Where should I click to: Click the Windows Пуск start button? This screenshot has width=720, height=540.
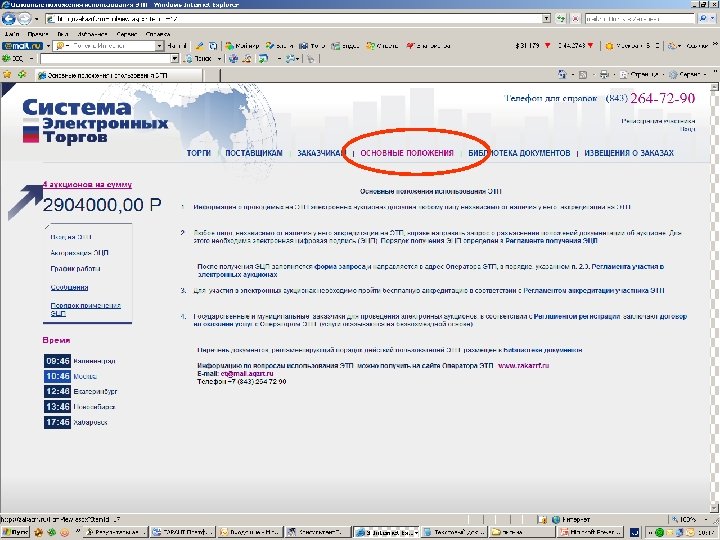[x=15, y=532]
